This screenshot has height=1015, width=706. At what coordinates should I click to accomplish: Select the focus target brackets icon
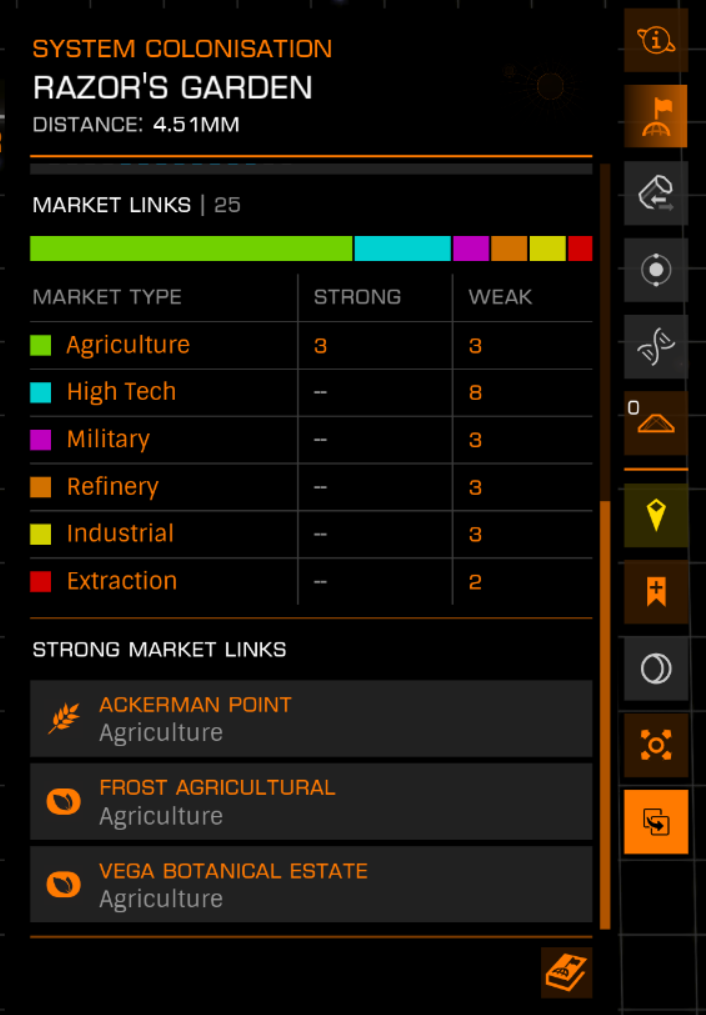pos(656,745)
